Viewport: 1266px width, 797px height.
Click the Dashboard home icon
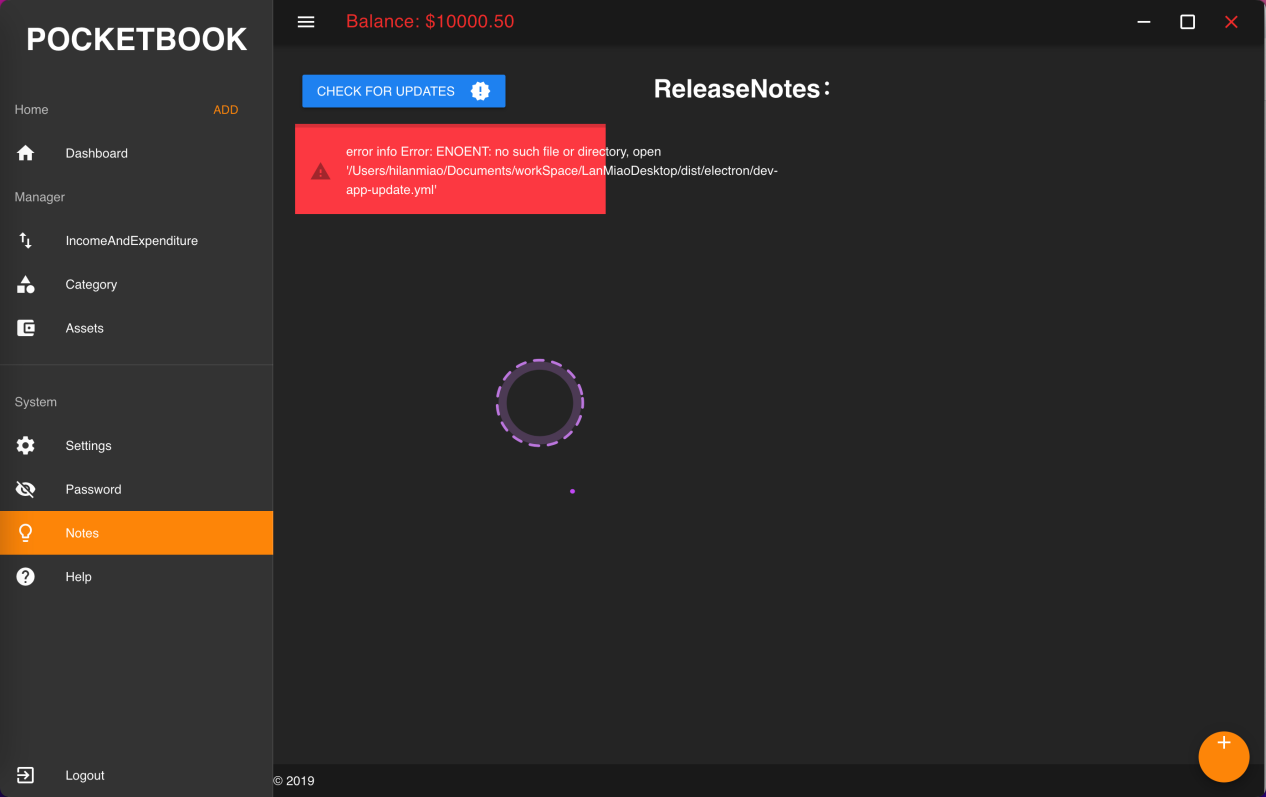pyautogui.click(x=26, y=153)
